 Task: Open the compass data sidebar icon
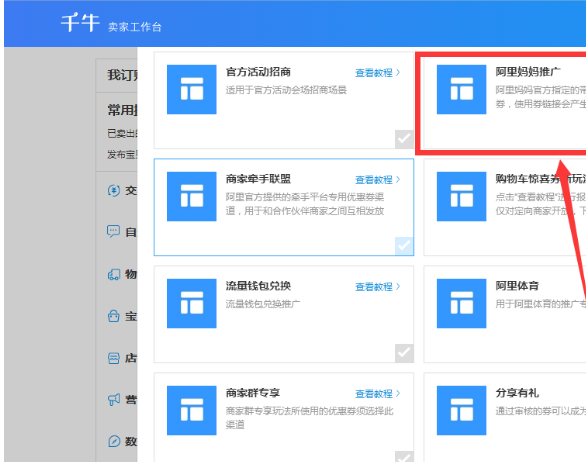tap(114, 441)
